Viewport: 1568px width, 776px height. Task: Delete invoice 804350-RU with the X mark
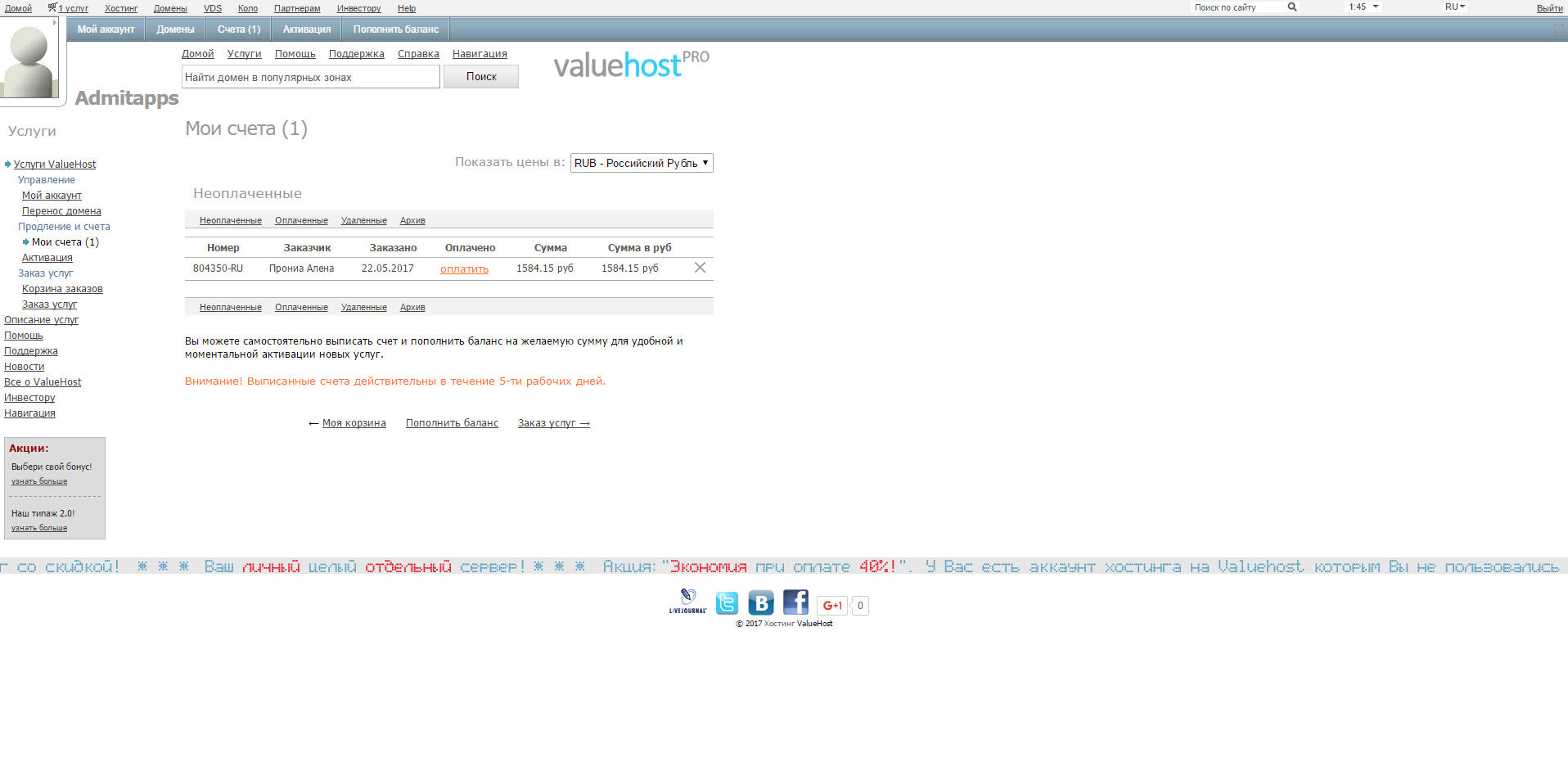tap(700, 267)
